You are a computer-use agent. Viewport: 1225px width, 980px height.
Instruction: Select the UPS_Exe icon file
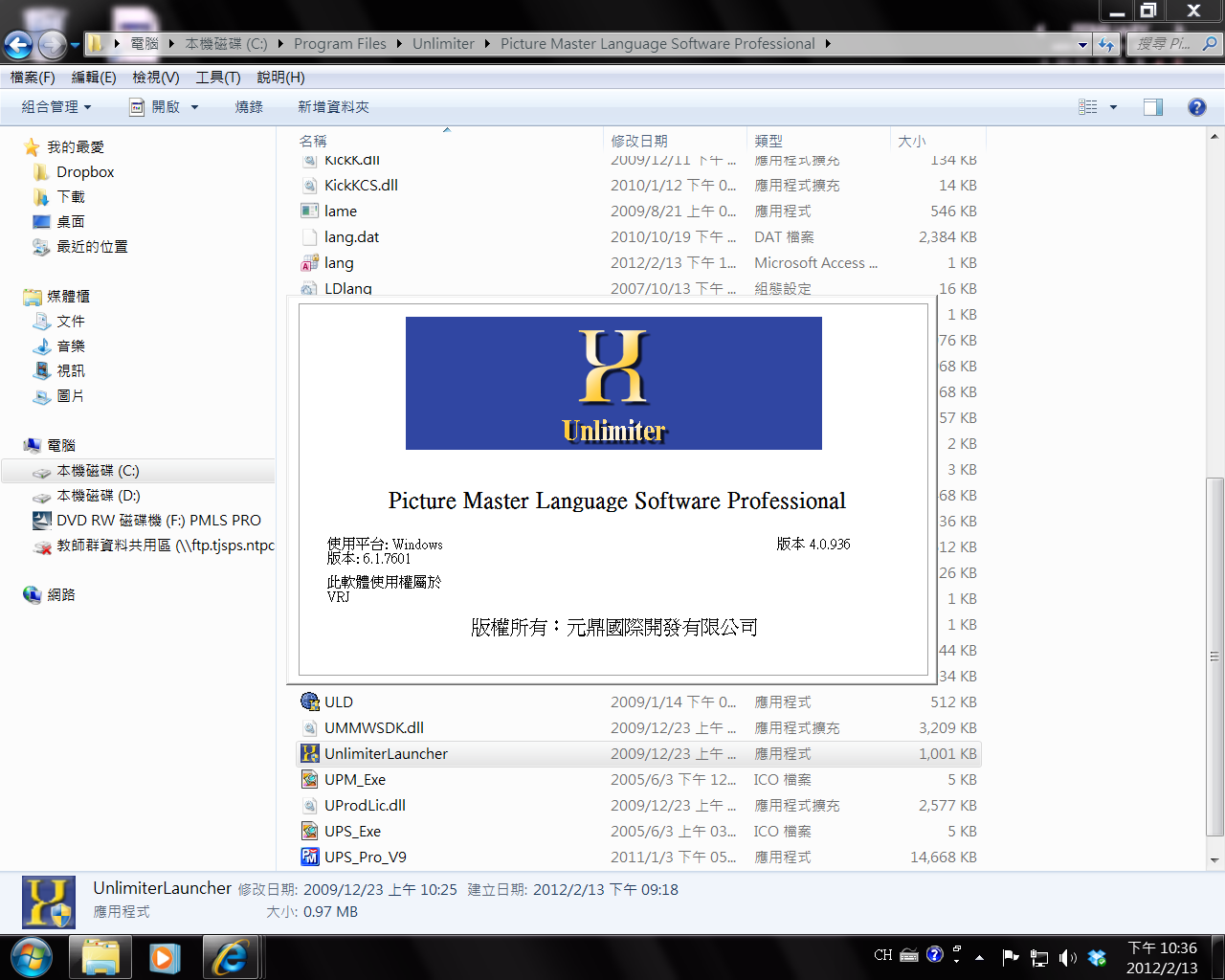tap(639, 832)
